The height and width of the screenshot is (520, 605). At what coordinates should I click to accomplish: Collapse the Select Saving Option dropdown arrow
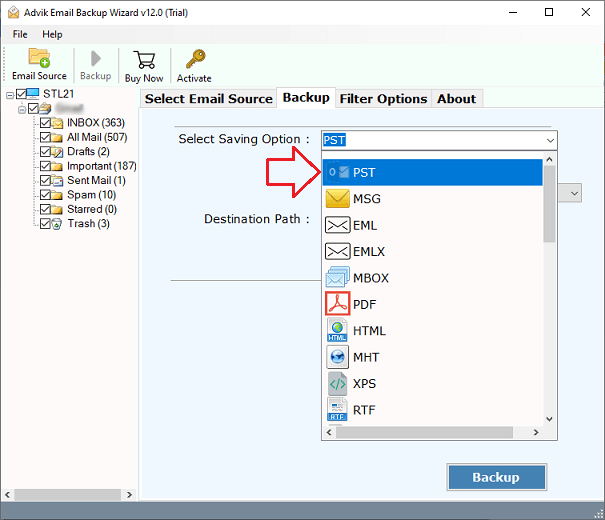coord(549,141)
